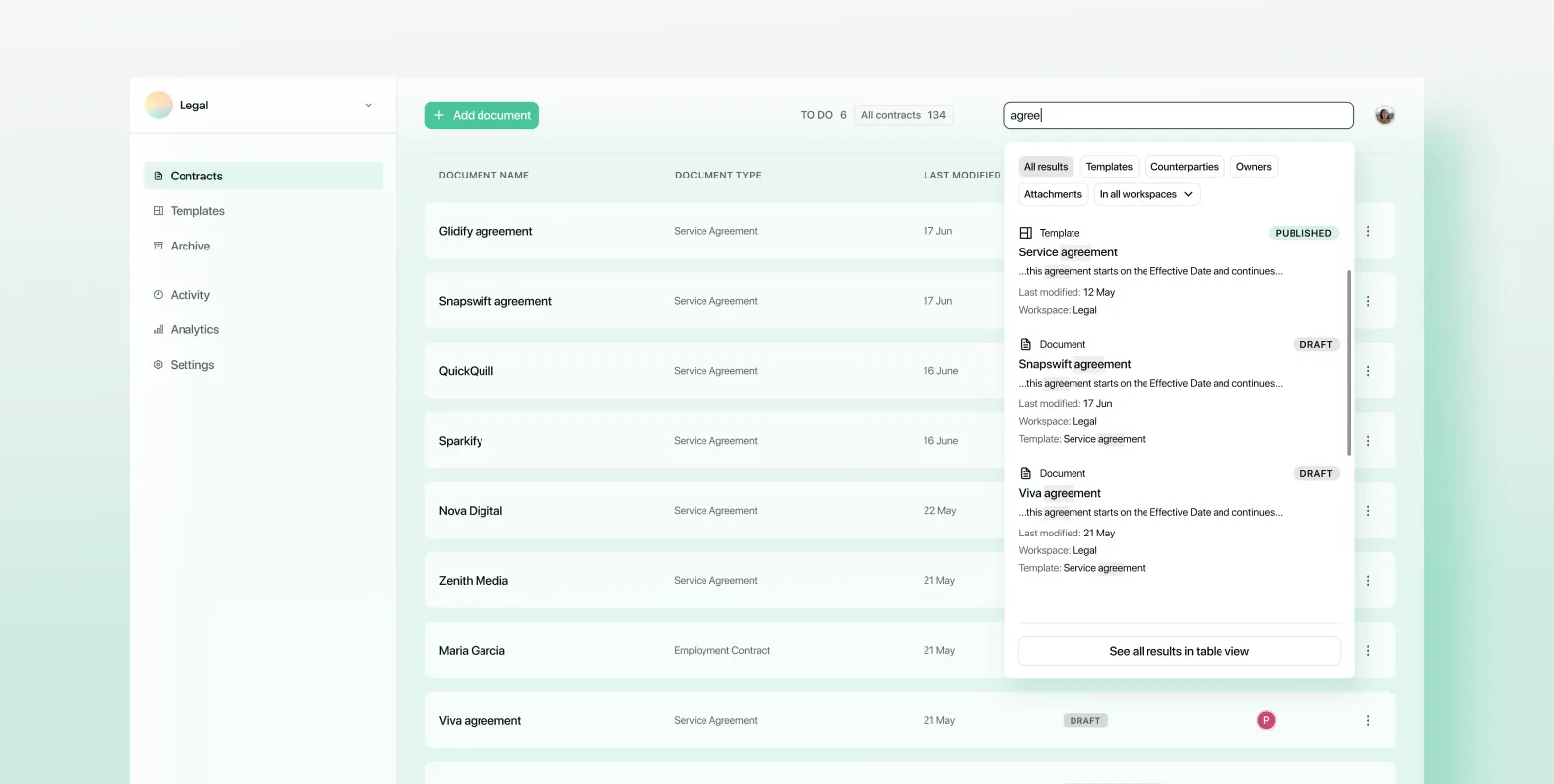Image resolution: width=1554 pixels, height=784 pixels.
Task: Click the Analytics chart icon
Action: [x=158, y=330]
